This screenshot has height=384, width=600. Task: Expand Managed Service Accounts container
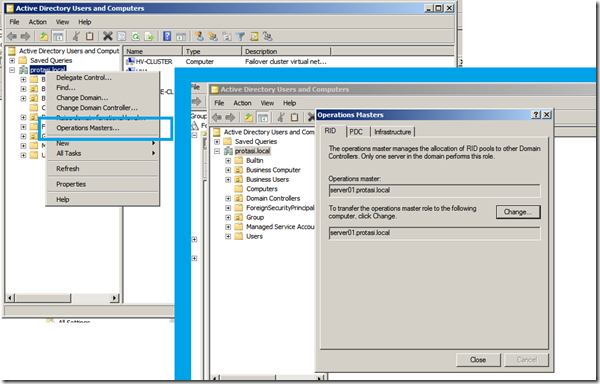click(228, 227)
